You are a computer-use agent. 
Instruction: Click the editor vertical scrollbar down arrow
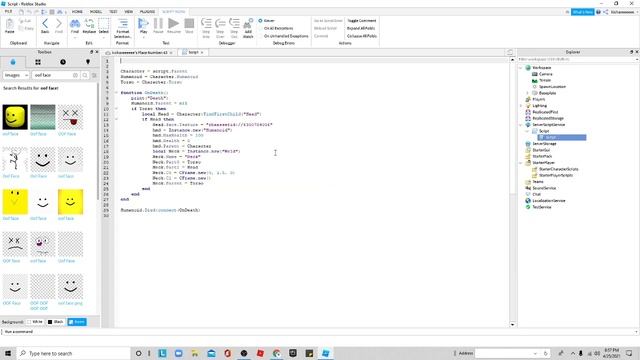coord(513,324)
